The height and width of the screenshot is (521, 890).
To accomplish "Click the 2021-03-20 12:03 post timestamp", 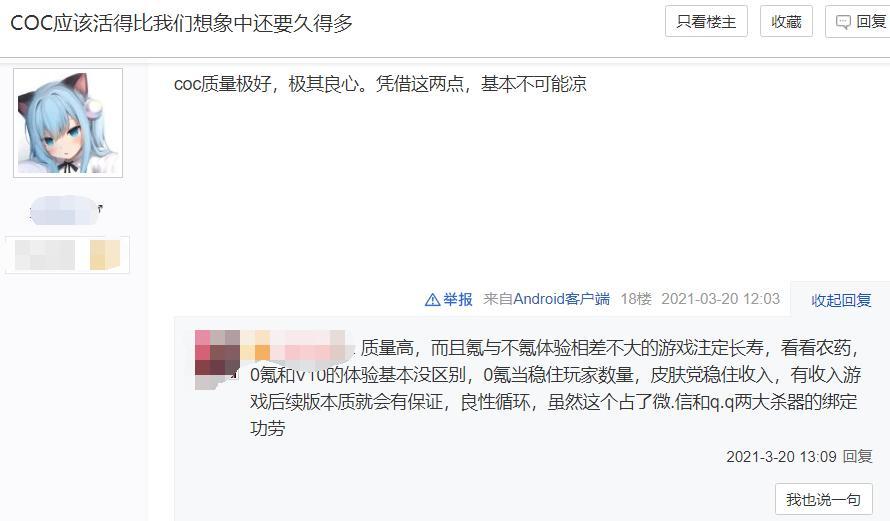I will (x=720, y=299).
